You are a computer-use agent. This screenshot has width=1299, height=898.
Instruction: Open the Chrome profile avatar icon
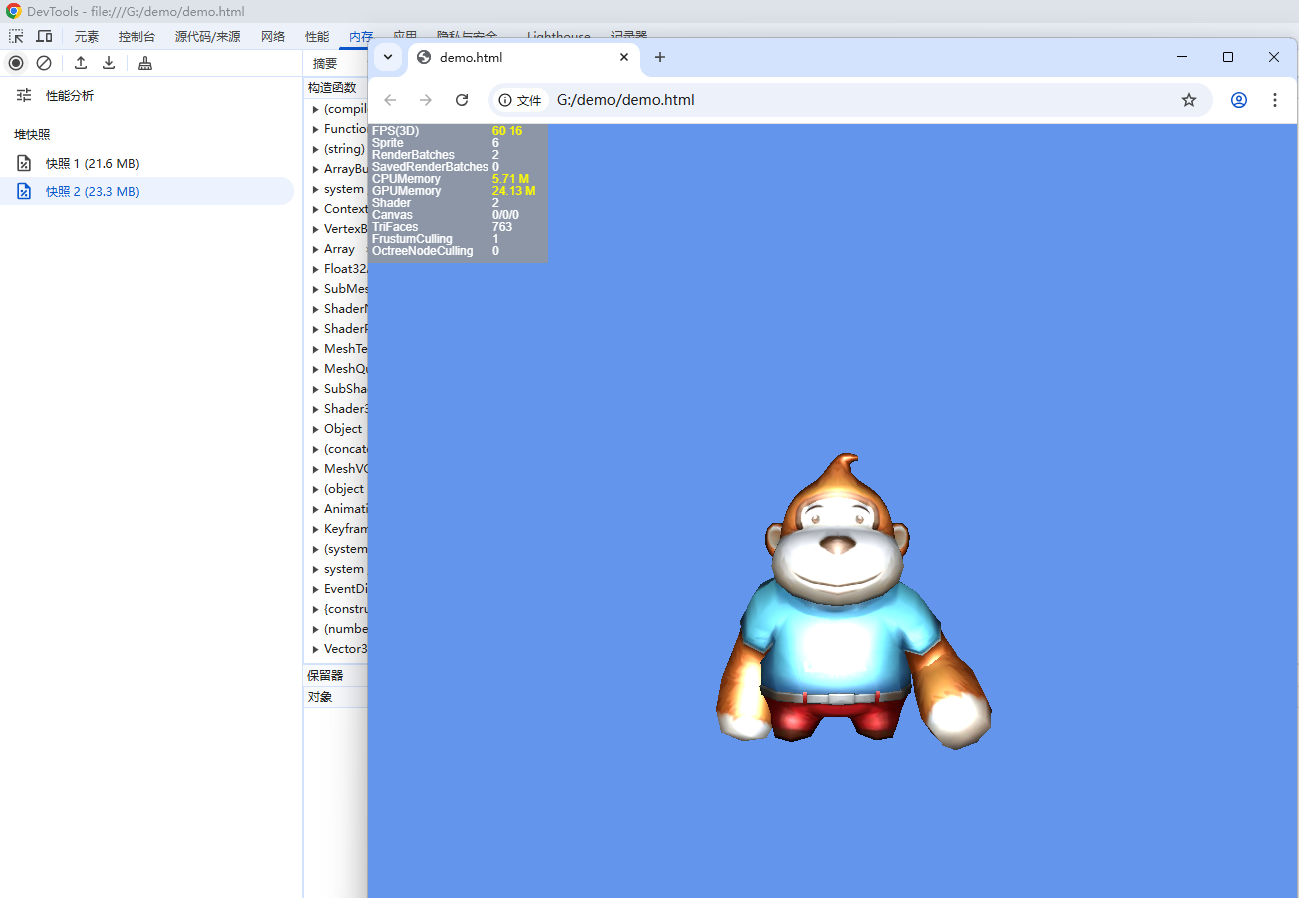coord(1239,100)
